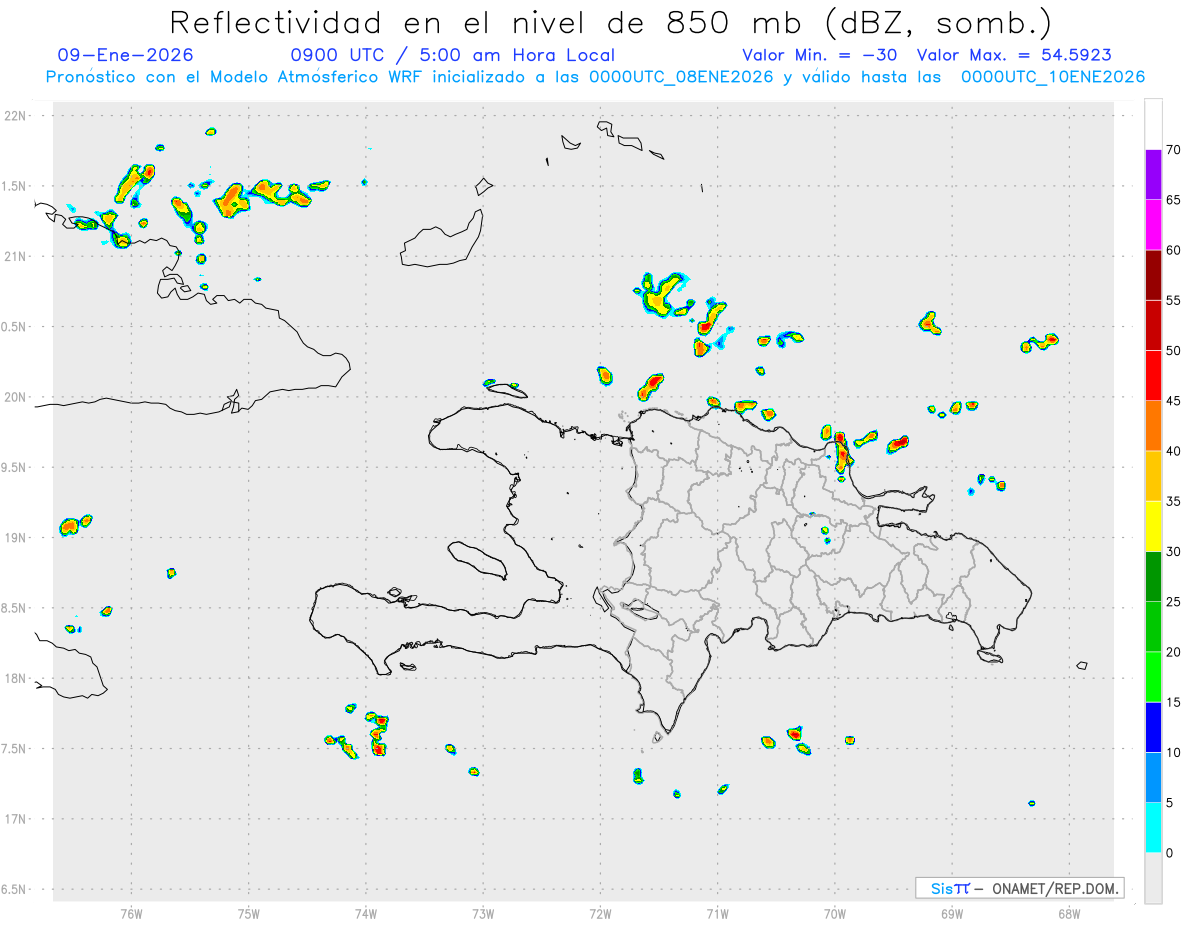Viewport: 1200px width, 927px height.
Task: Click the colorbar scale value '10'
Action: click(x=1173, y=752)
